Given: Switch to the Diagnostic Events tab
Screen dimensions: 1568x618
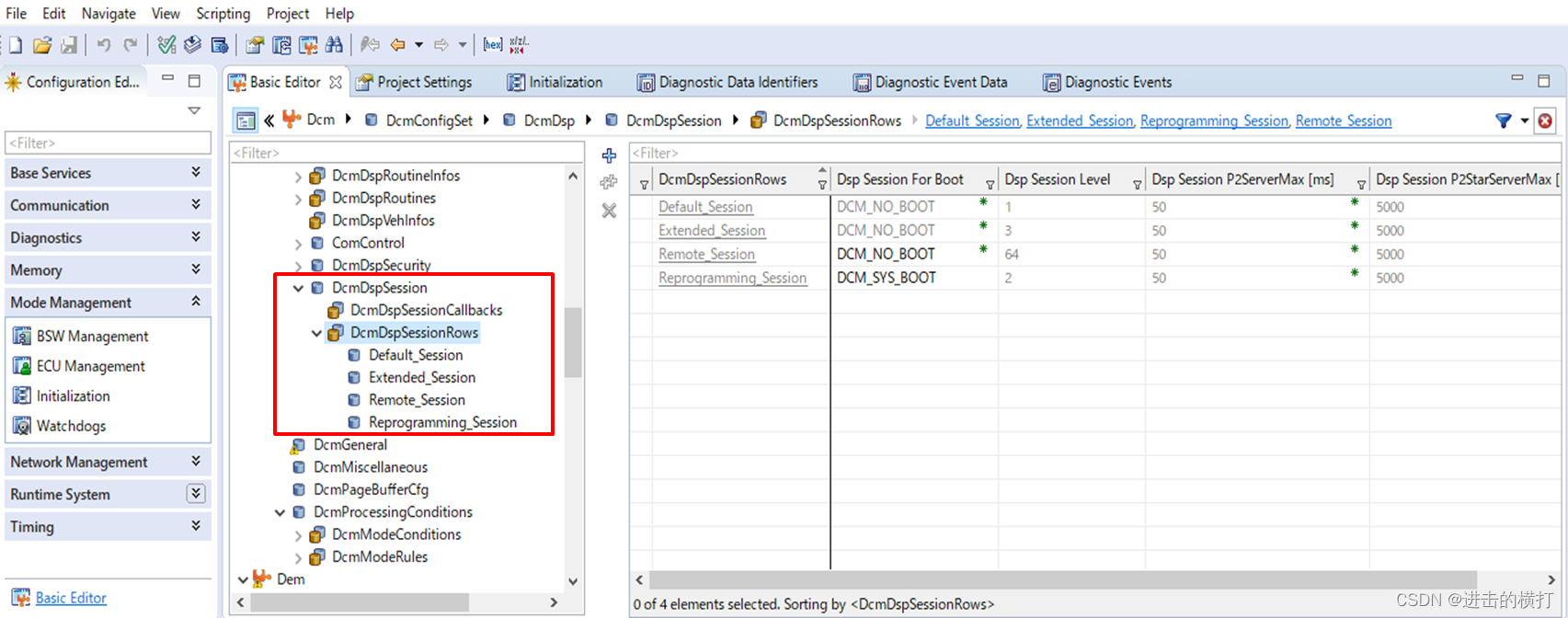Looking at the screenshot, I should coord(1108,82).
